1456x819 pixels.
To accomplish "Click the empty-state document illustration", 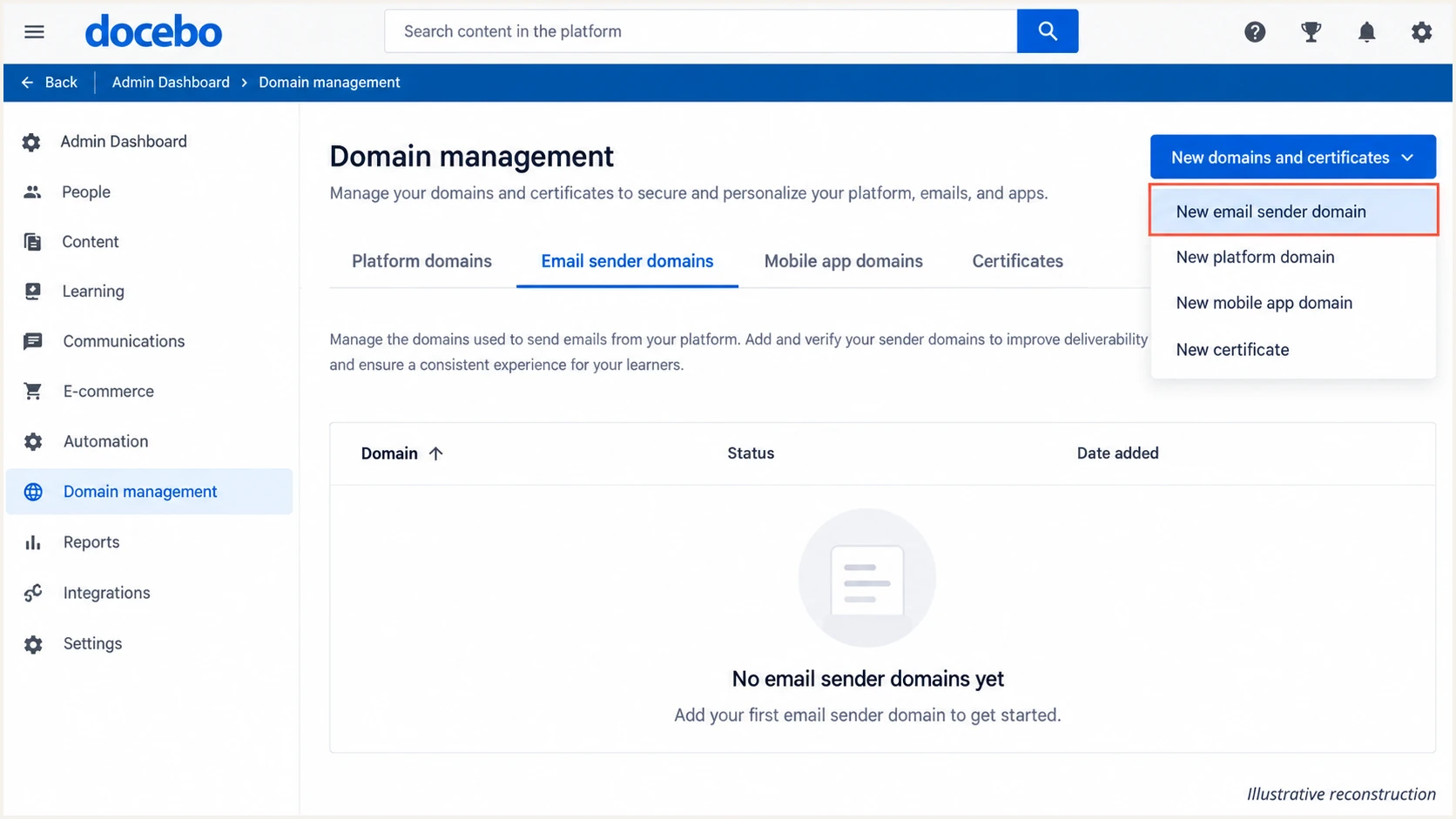I will click(x=867, y=578).
